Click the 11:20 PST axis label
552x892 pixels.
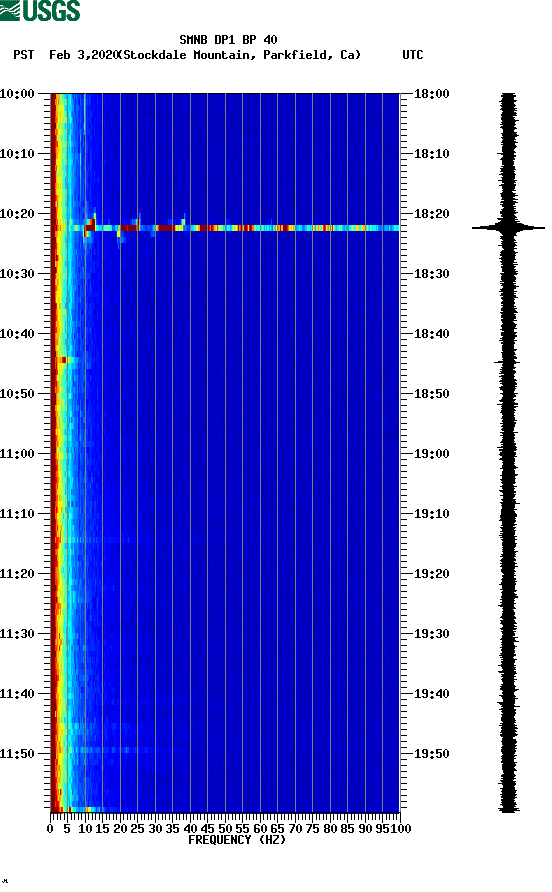coord(17,574)
